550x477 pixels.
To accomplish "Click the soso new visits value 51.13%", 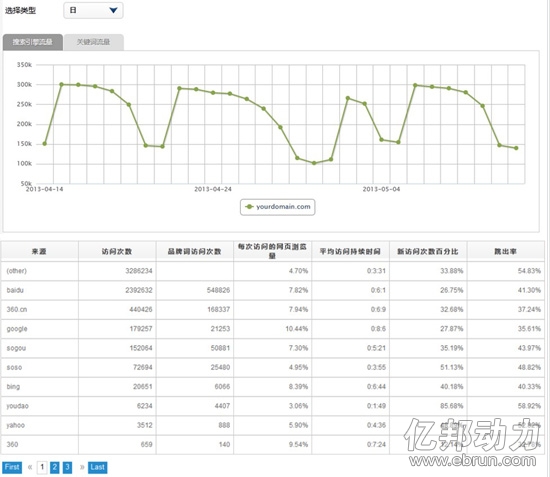I will (452, 367).
